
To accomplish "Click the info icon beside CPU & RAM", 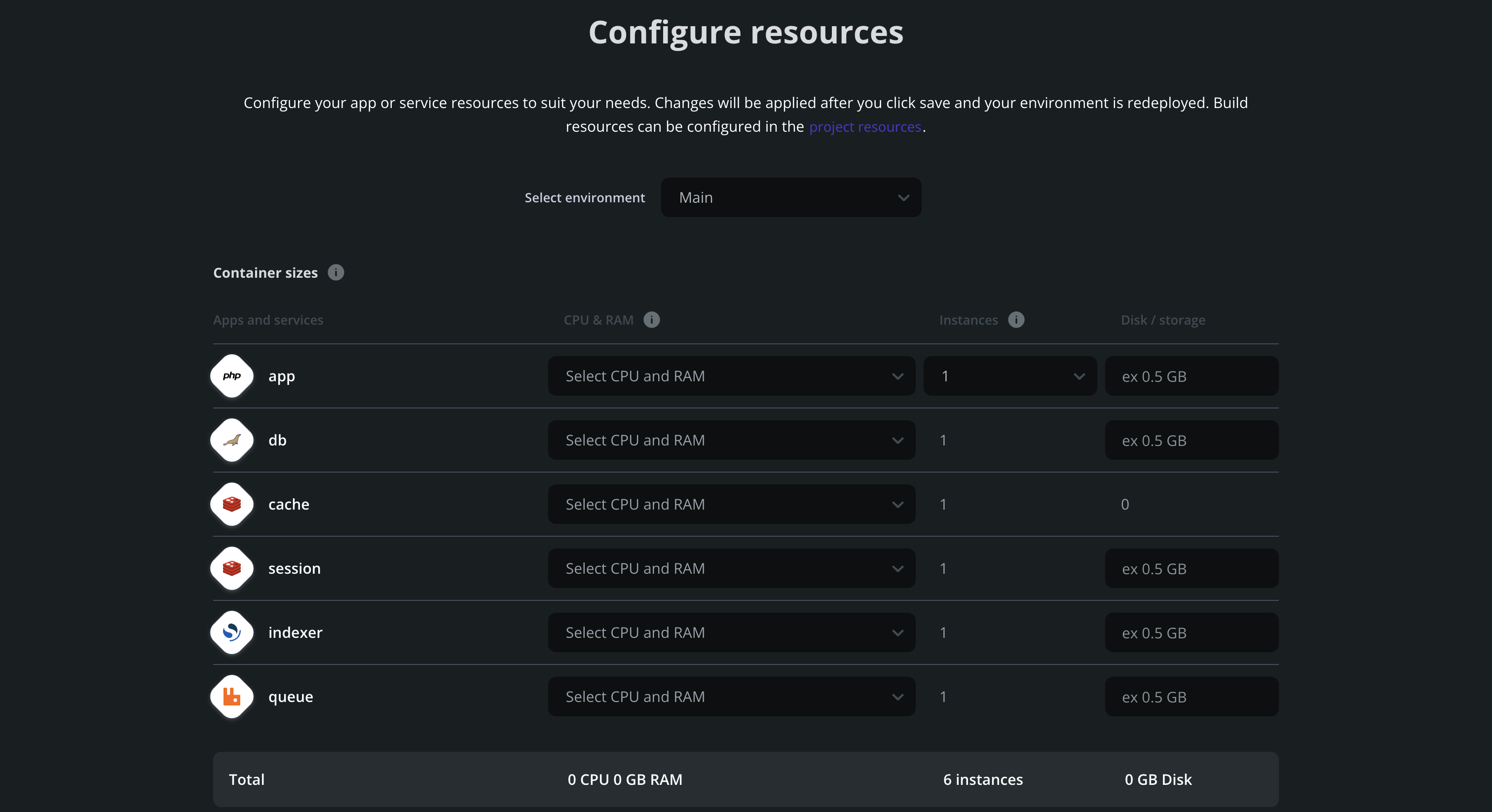I will tap(652, 320).
